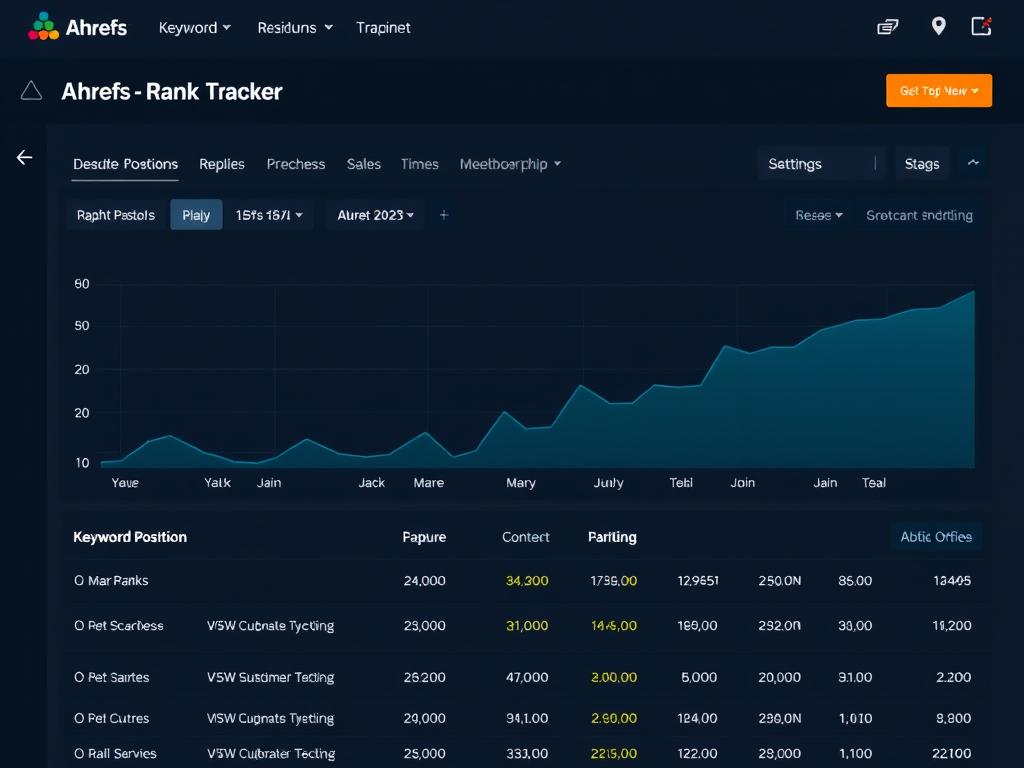
Task: Click the Partling column header
Action: (x=612, y=537)
